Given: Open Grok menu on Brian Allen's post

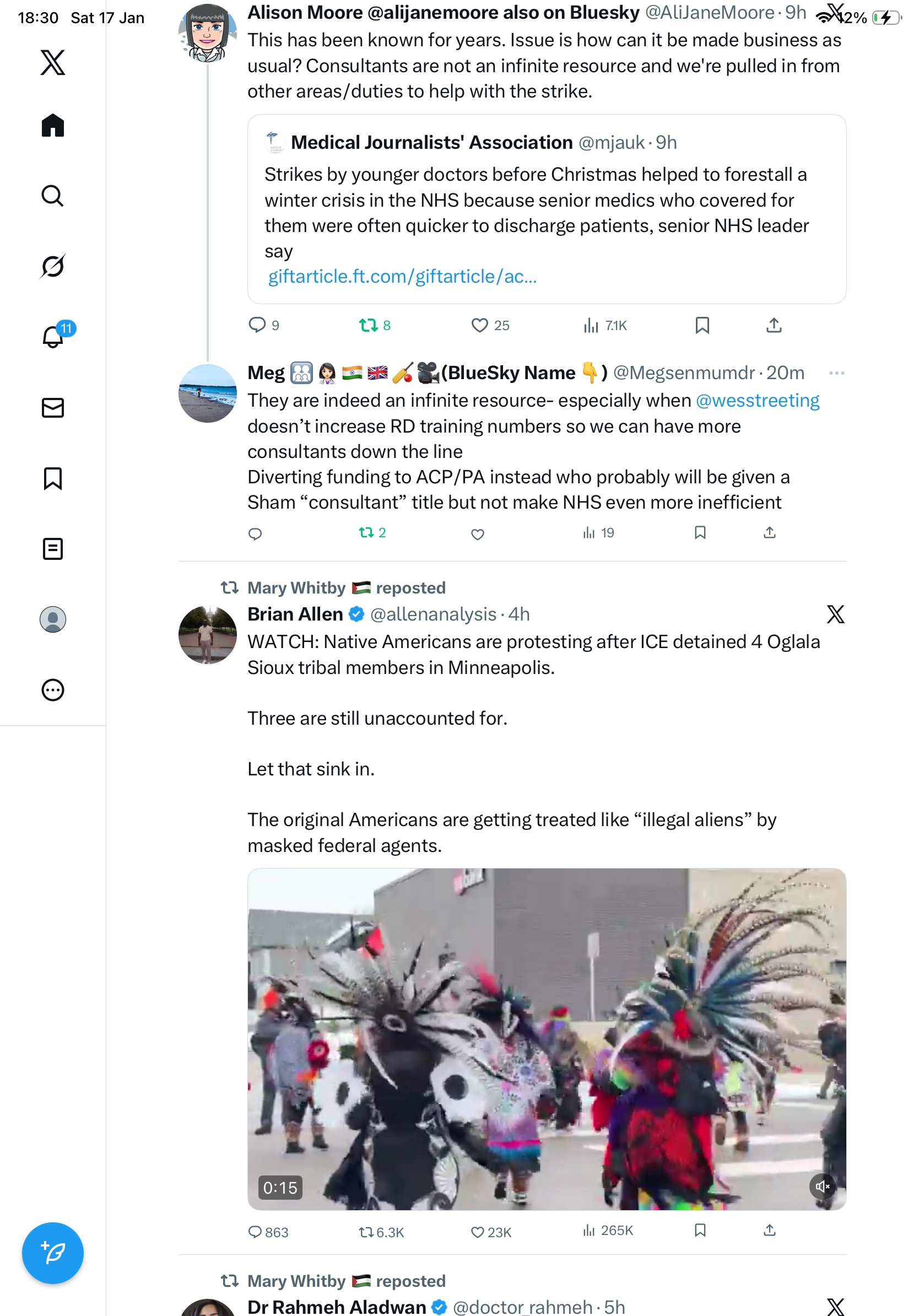Looking at the screenshot, I should click(x=835, y=614).
